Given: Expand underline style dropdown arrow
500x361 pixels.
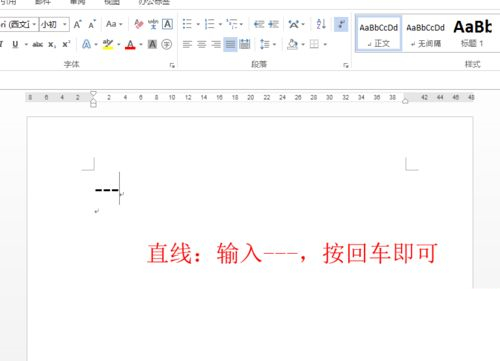Looking at the screenshot, I should coord(26,44).
